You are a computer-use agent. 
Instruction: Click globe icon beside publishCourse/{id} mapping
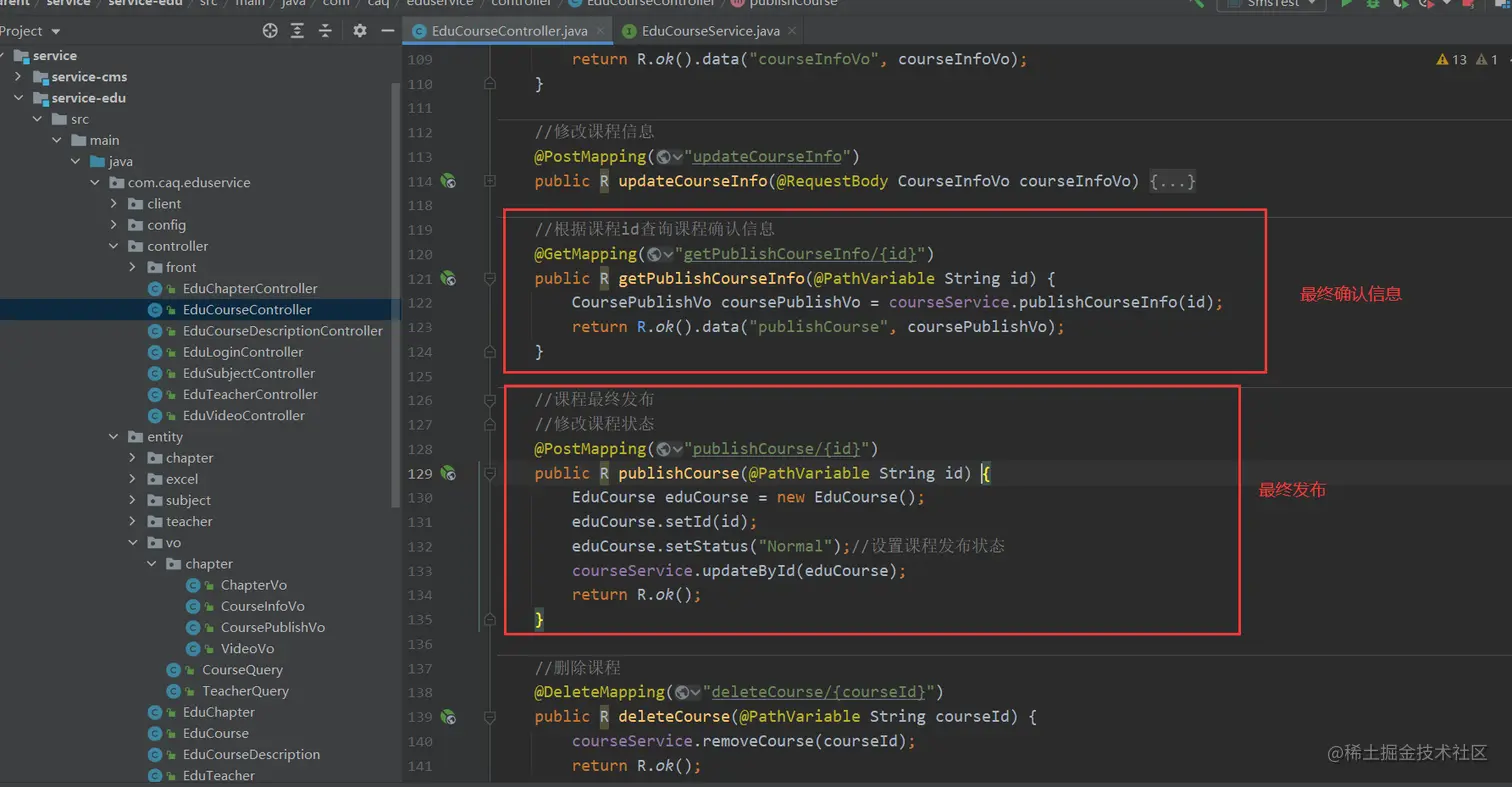669,449
